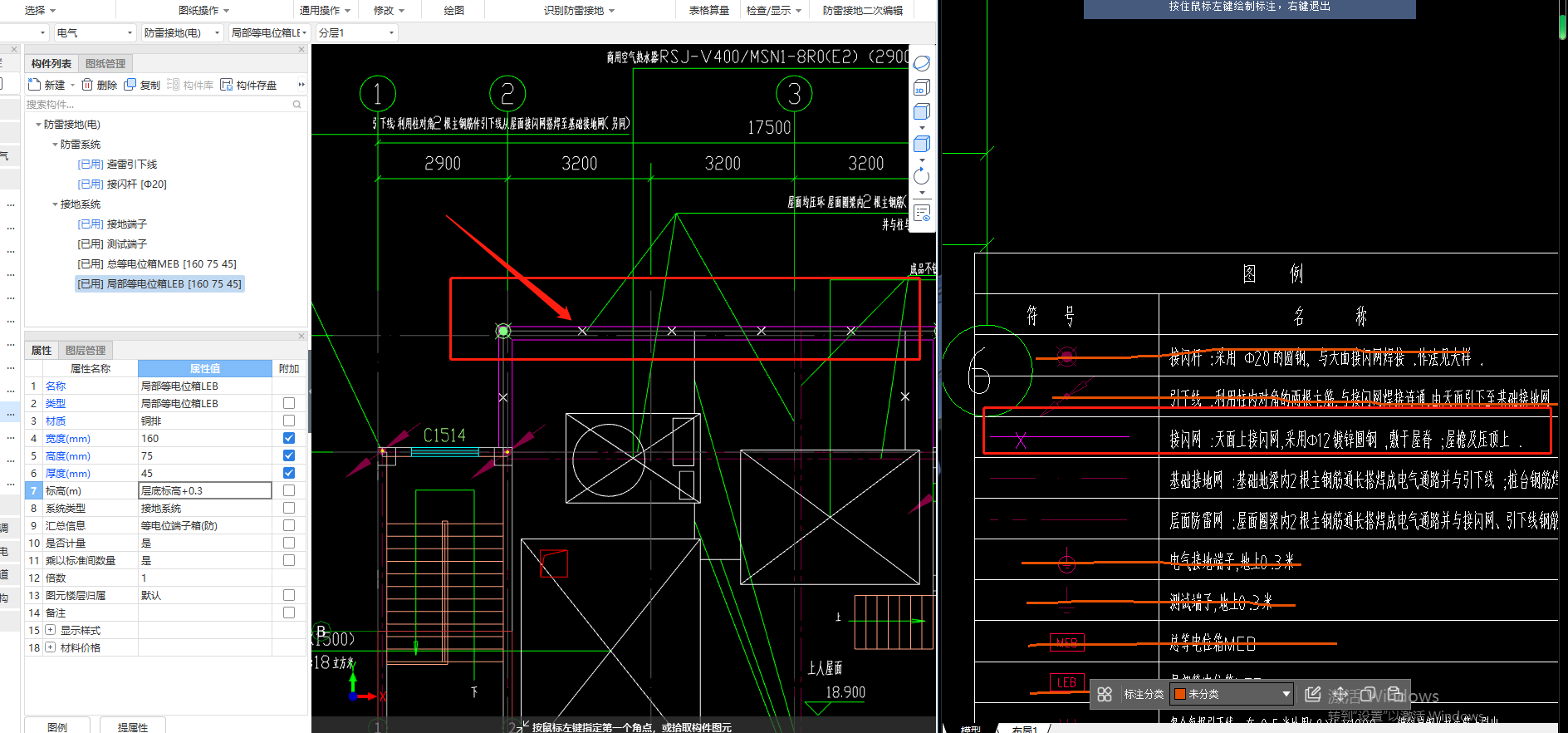Click the paste annotation icon in floating bar
The image size is (1568, 733).
(1395, 694)
